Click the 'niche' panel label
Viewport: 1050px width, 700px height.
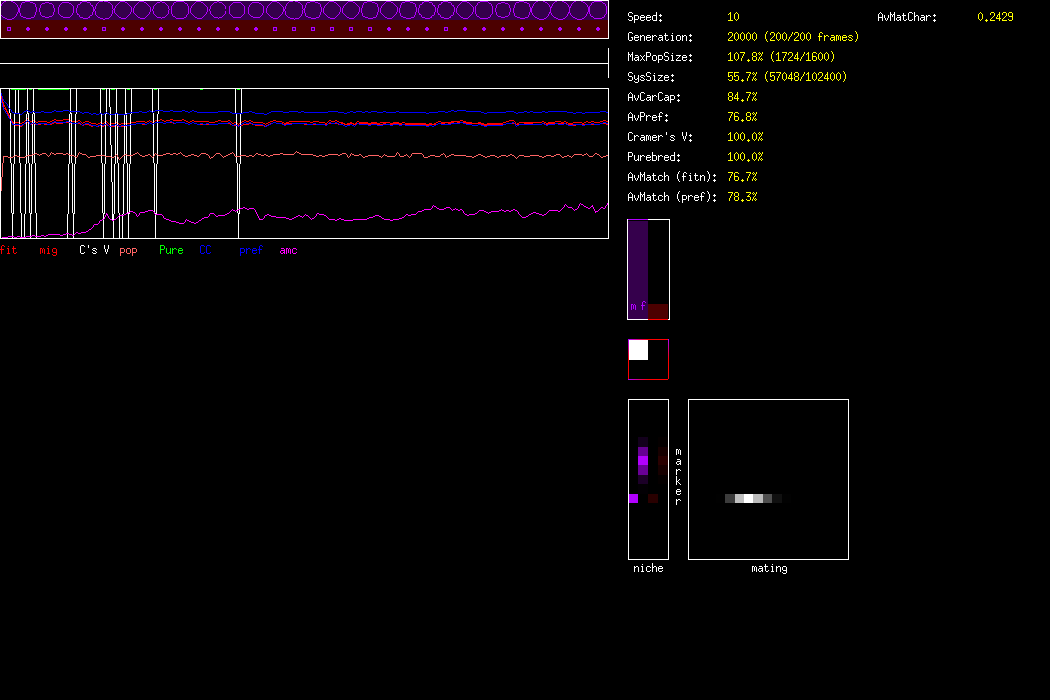pos(648,568)
